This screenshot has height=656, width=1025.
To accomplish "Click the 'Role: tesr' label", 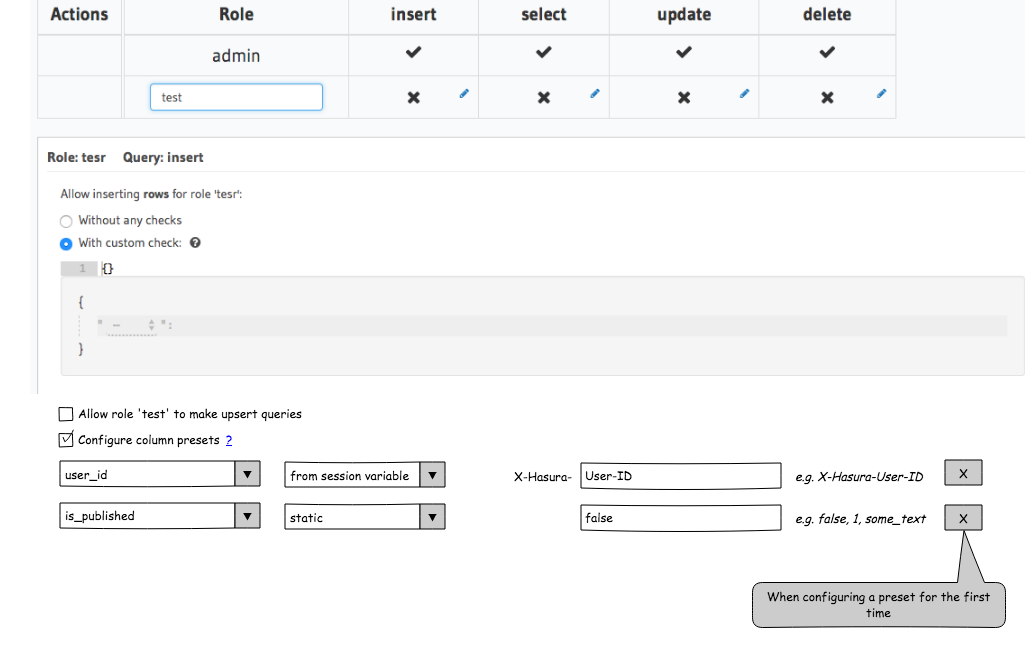I will (x=76, y=157).
